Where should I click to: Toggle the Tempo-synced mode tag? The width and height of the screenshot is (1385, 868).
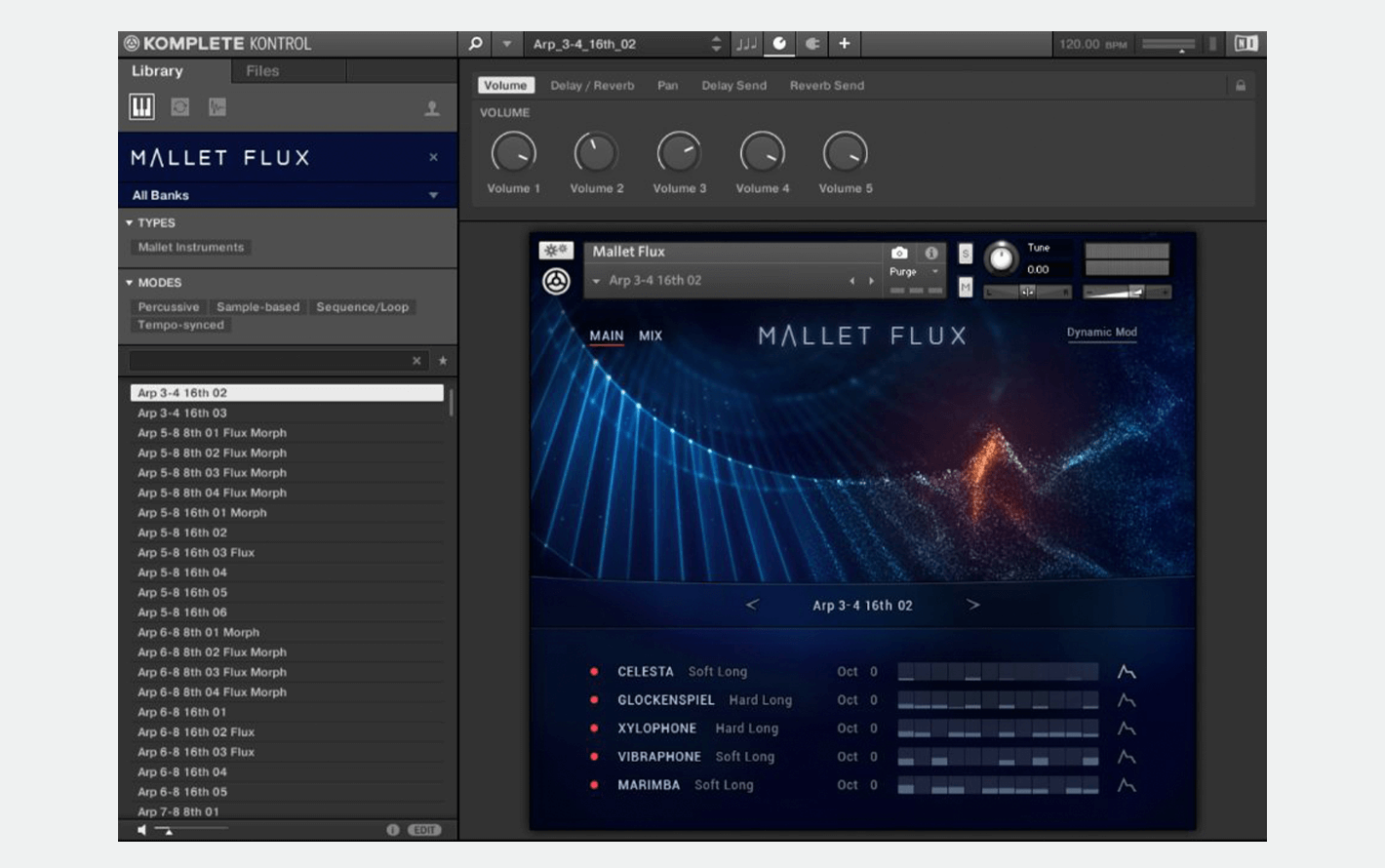pos(180,325)
